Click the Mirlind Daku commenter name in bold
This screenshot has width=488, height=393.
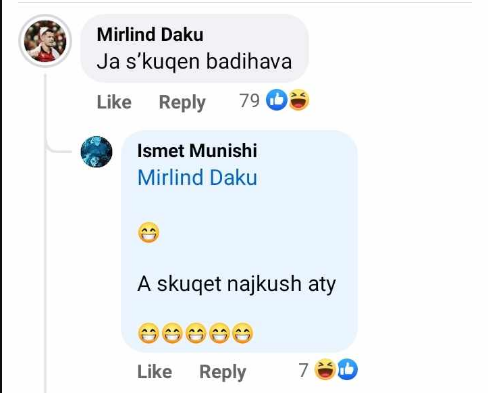click(x=150, y=35)
